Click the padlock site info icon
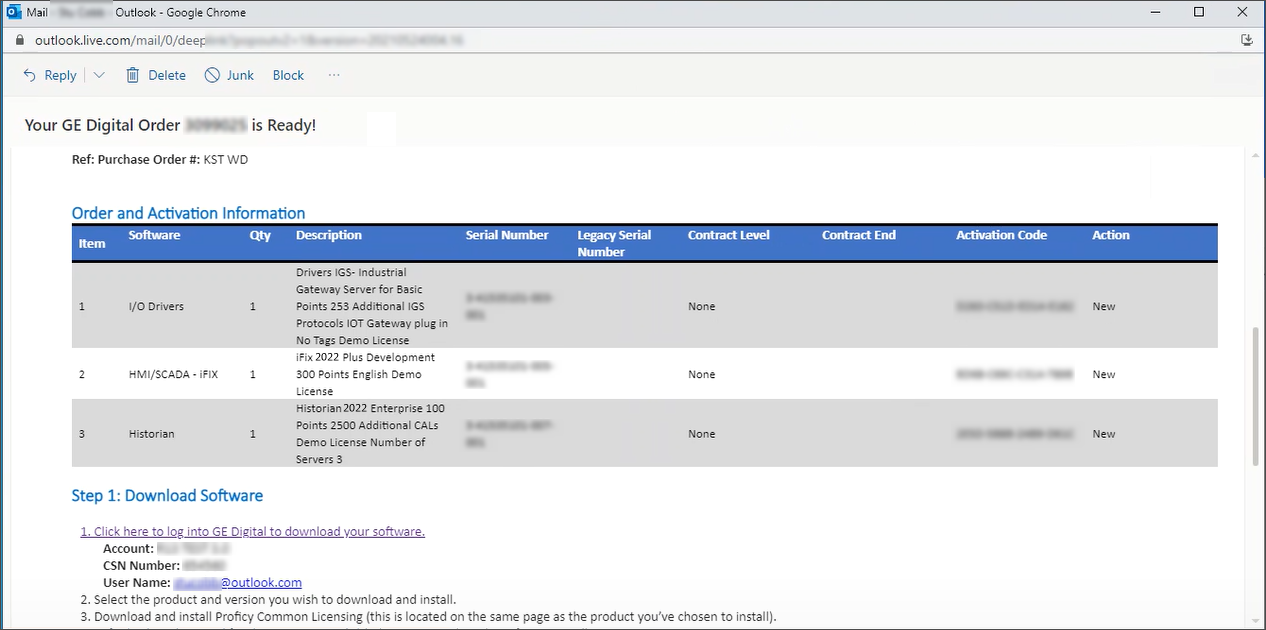 coord(20,41)
